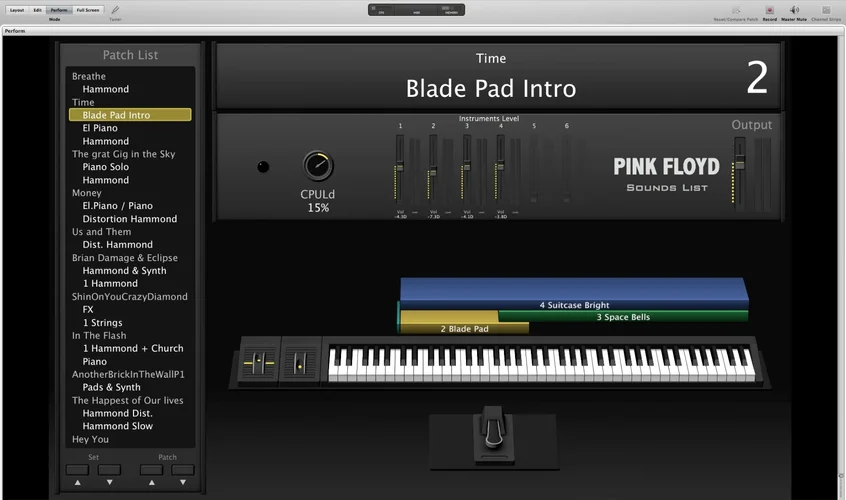The height and width of the screenshot is (500, 846).
Task: Click the Output volume fader
Action: click(740, 163)
